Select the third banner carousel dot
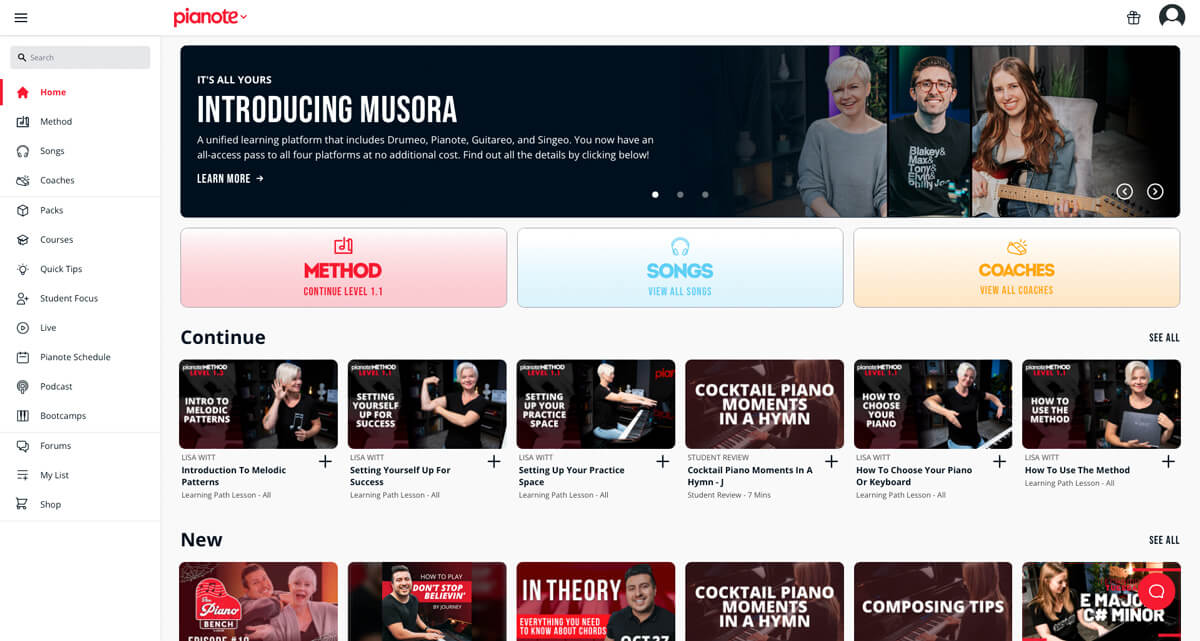 pos(705,195)
